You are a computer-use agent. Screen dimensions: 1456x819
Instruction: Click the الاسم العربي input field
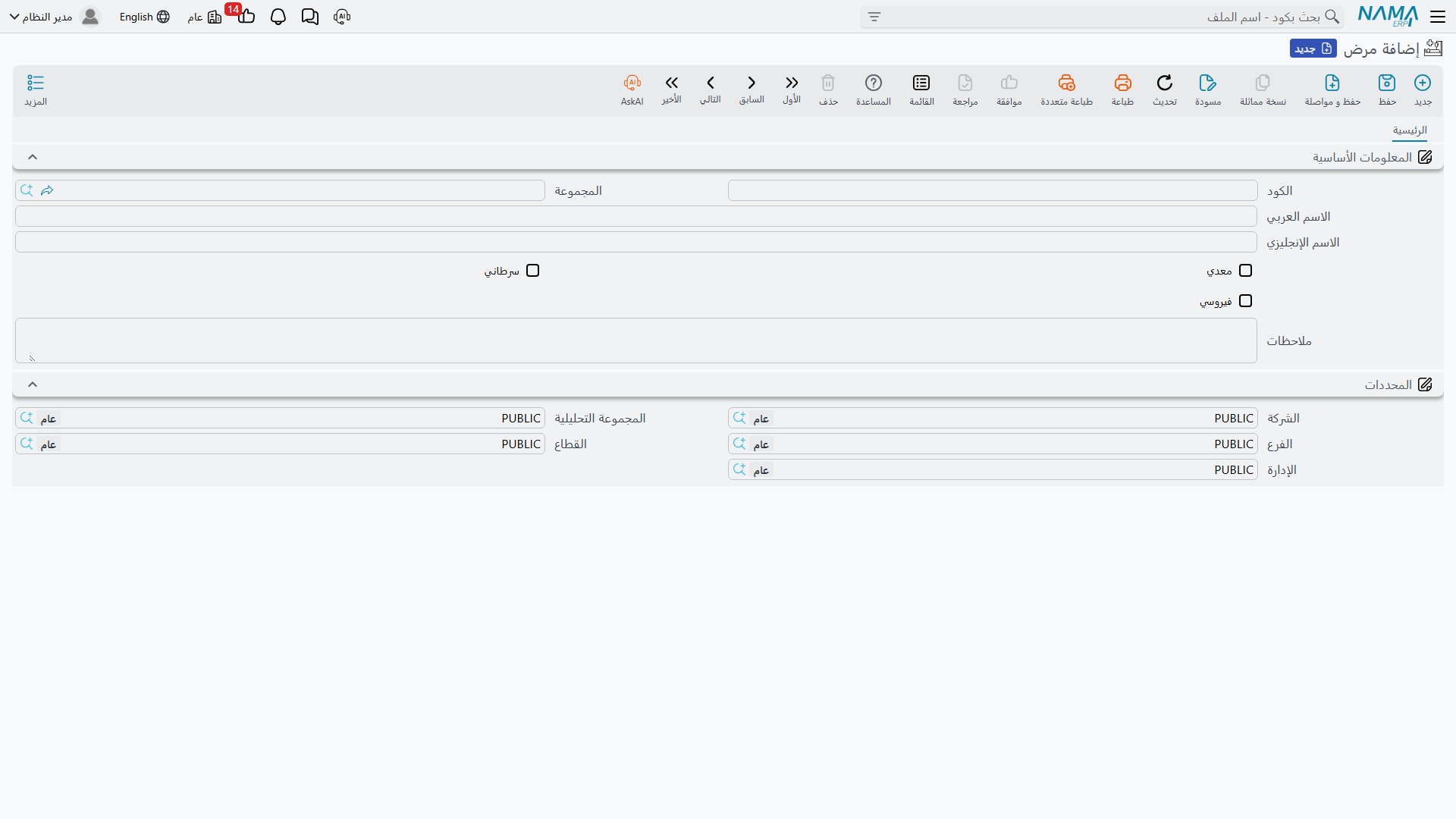(636, 216)
